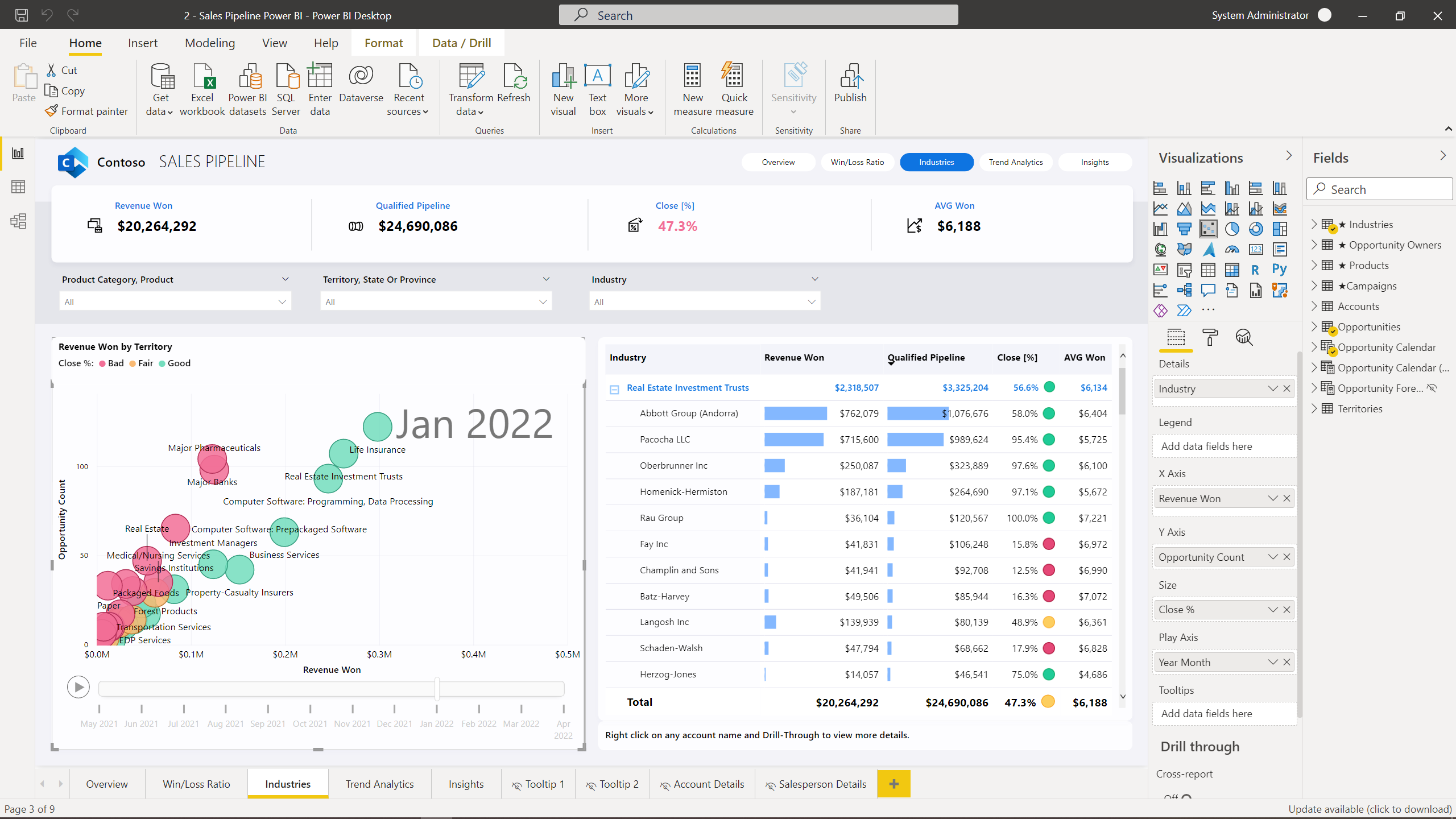Click the Industries navigation button
1456x819 pixels.
(936, 161)
